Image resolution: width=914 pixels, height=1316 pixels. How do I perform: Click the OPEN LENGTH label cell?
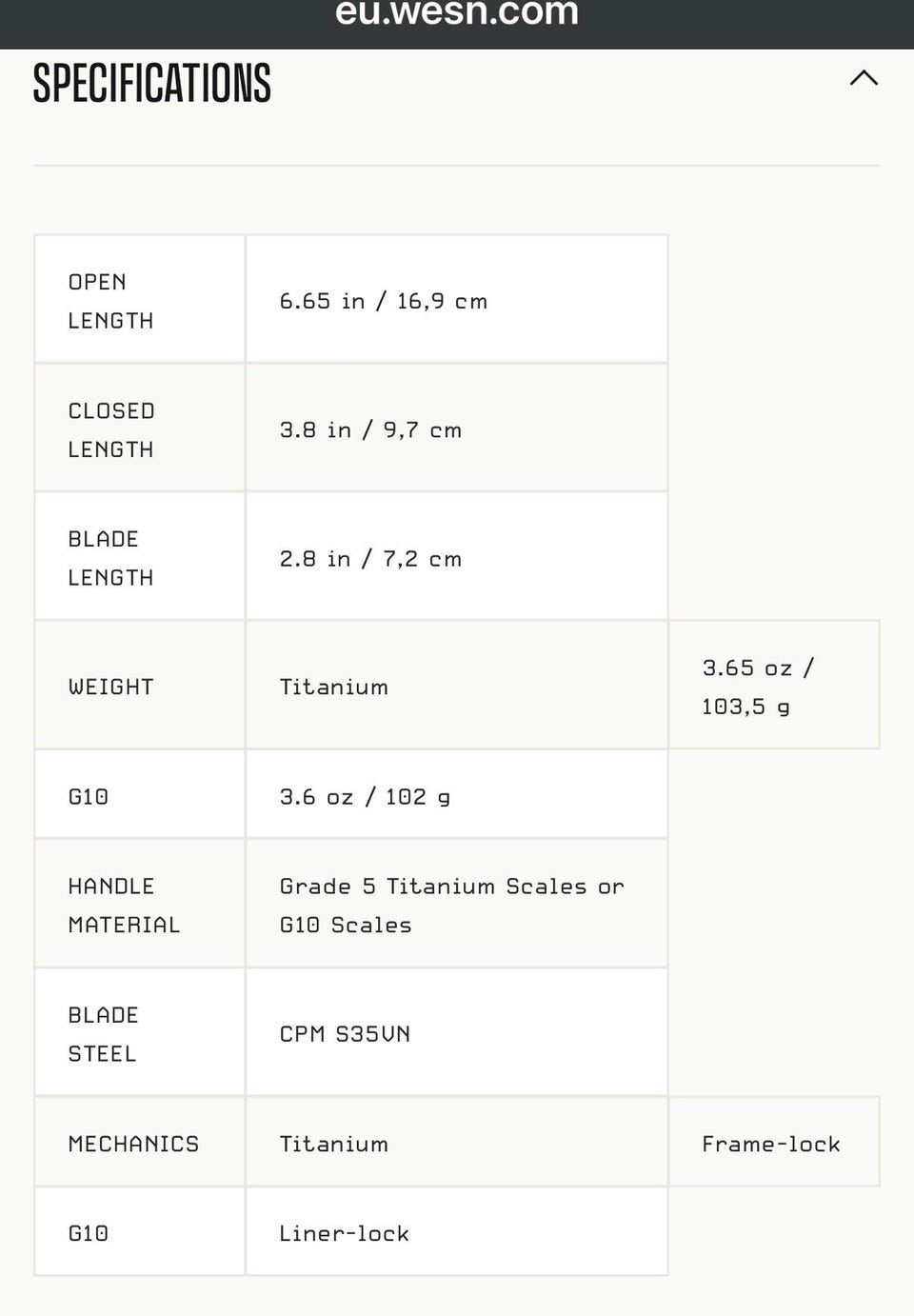pos(140,299)
